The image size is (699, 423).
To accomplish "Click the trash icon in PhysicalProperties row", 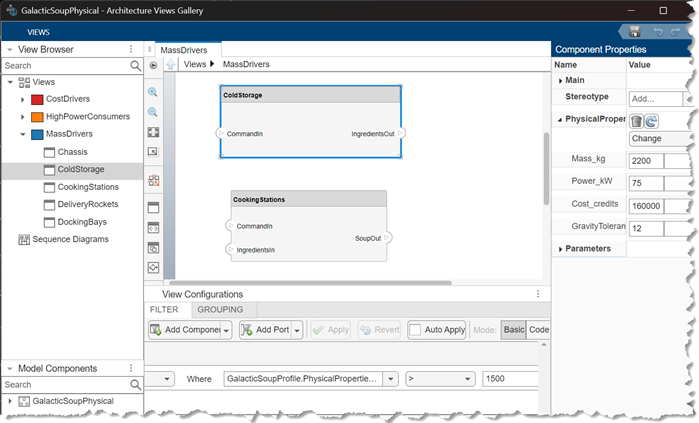I will coord(636,120).
